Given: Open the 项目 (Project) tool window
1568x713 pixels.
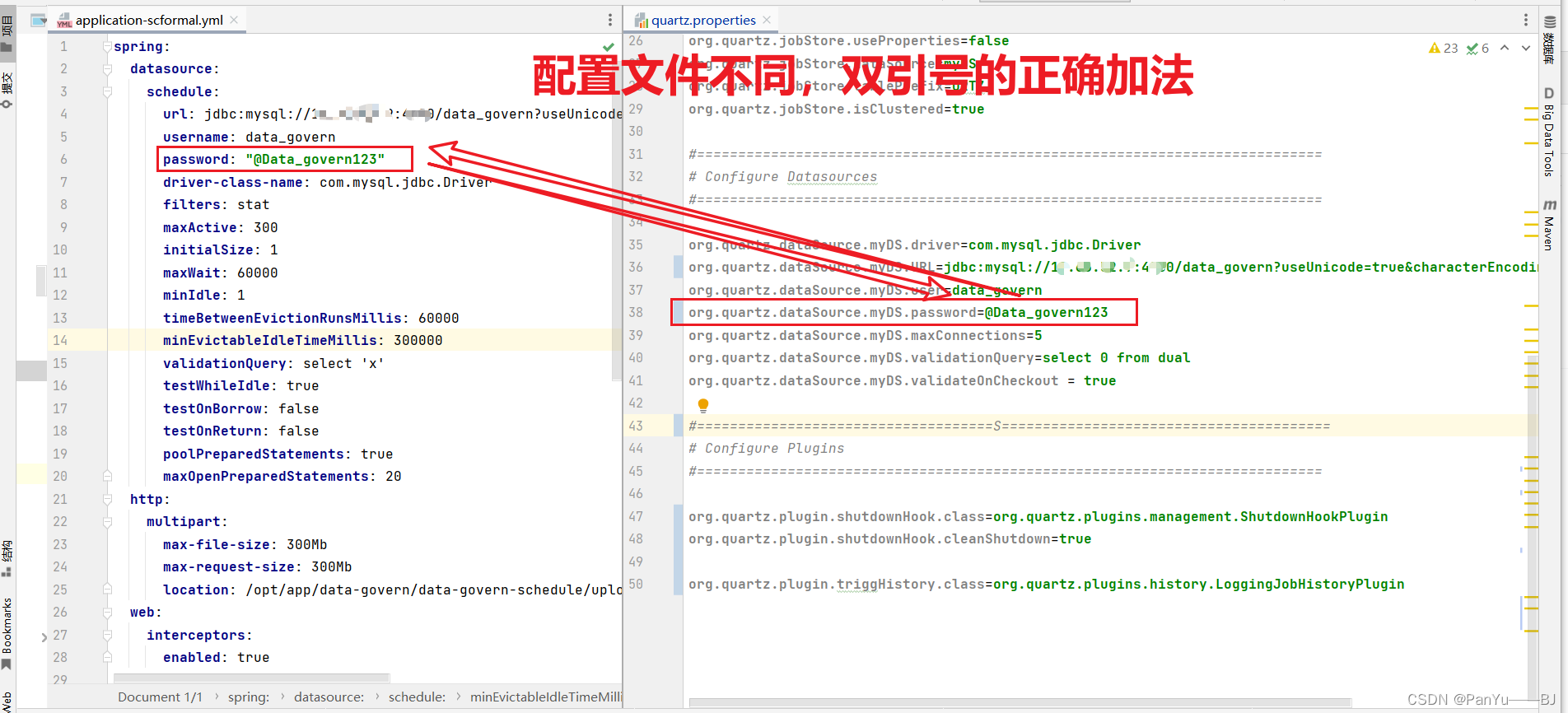Looking at the screenshot, I should (x=7, y=35).
